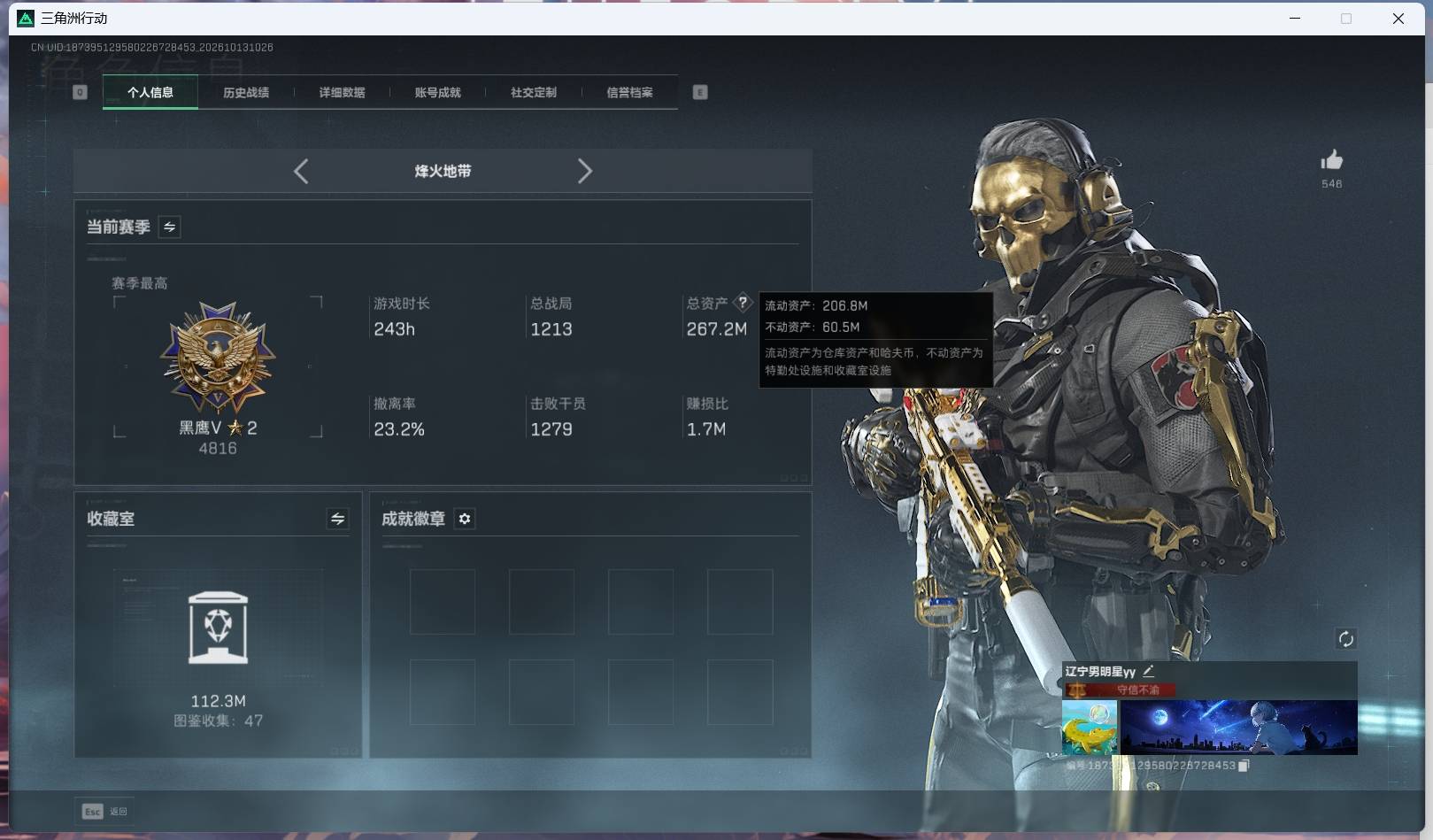Click the 1.7M profit ratio value
The height and width of the screenshot is (840, 1433).
[706, 429]
